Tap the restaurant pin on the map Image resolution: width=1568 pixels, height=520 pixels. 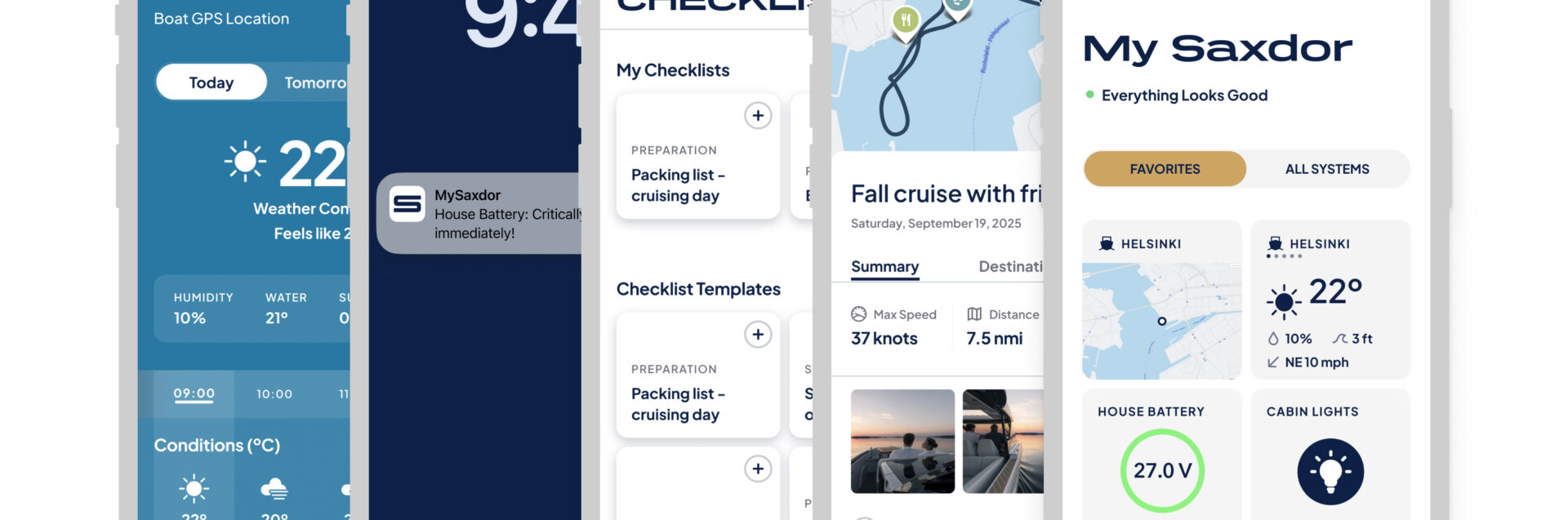click(905, 19)
